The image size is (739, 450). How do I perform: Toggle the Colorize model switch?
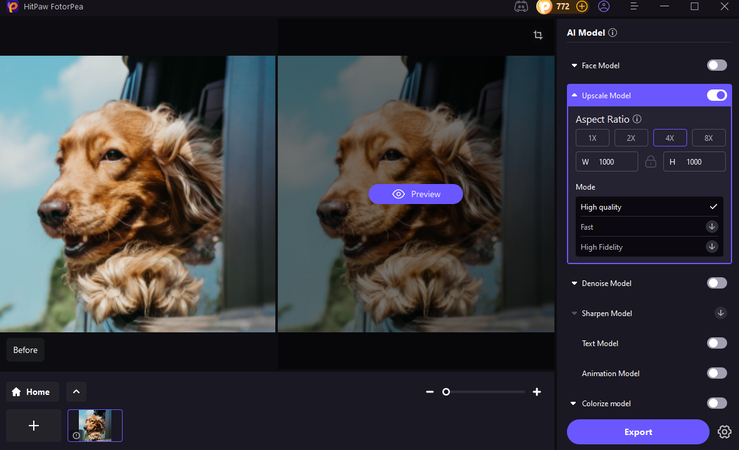(x=716, y=403)
